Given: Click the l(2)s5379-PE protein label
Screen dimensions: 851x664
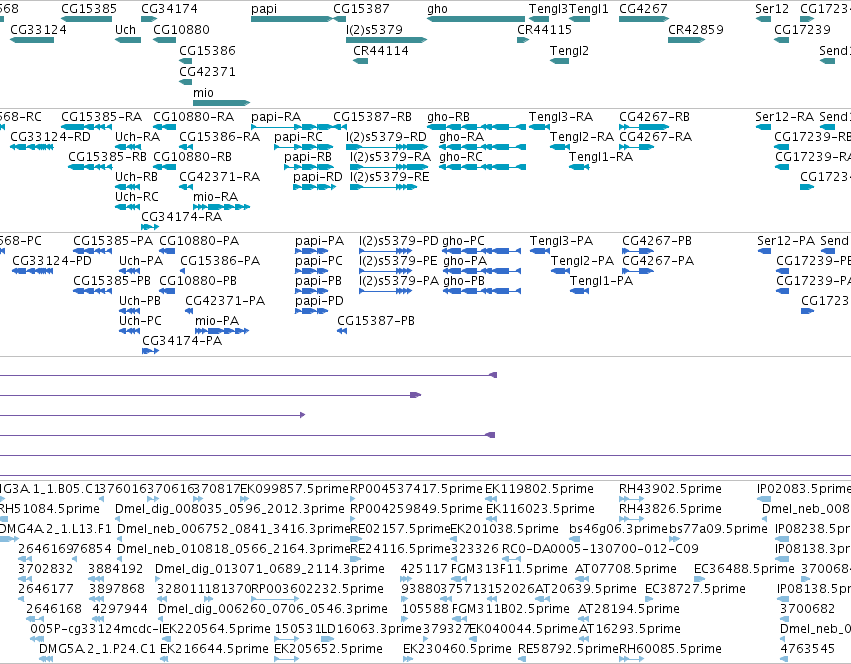Looking at the screenshot, I should [398, 261].
